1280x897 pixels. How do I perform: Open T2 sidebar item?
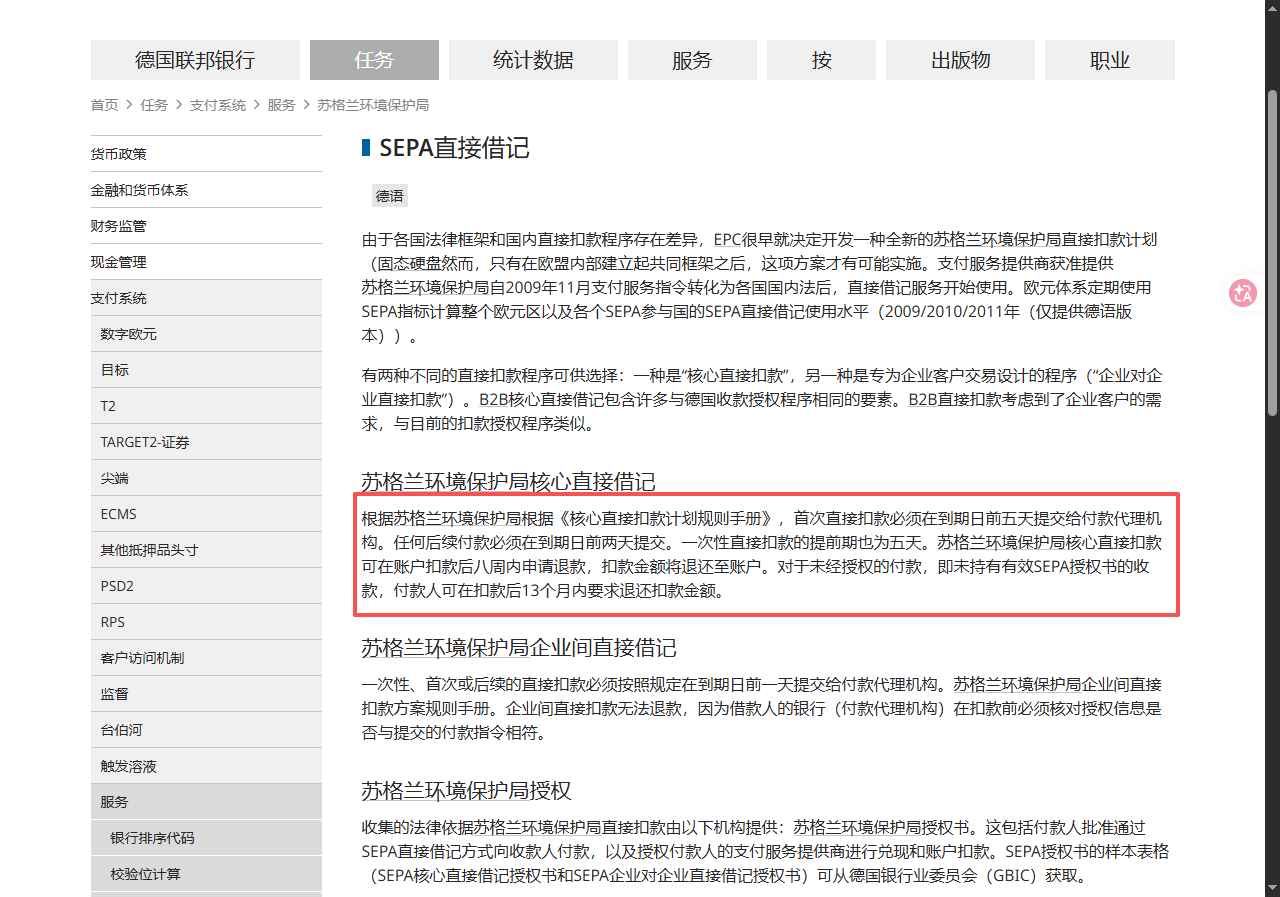[206, 406]
